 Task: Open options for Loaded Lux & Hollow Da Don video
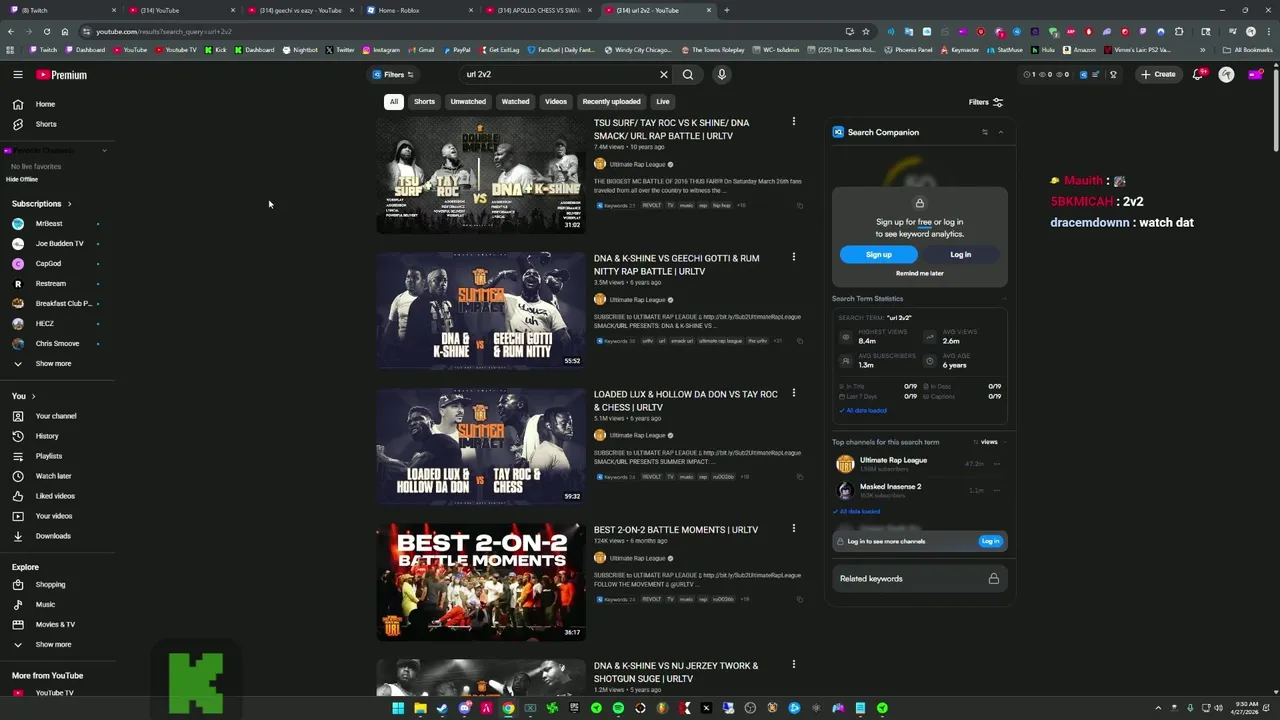click(x=794, y=393)
